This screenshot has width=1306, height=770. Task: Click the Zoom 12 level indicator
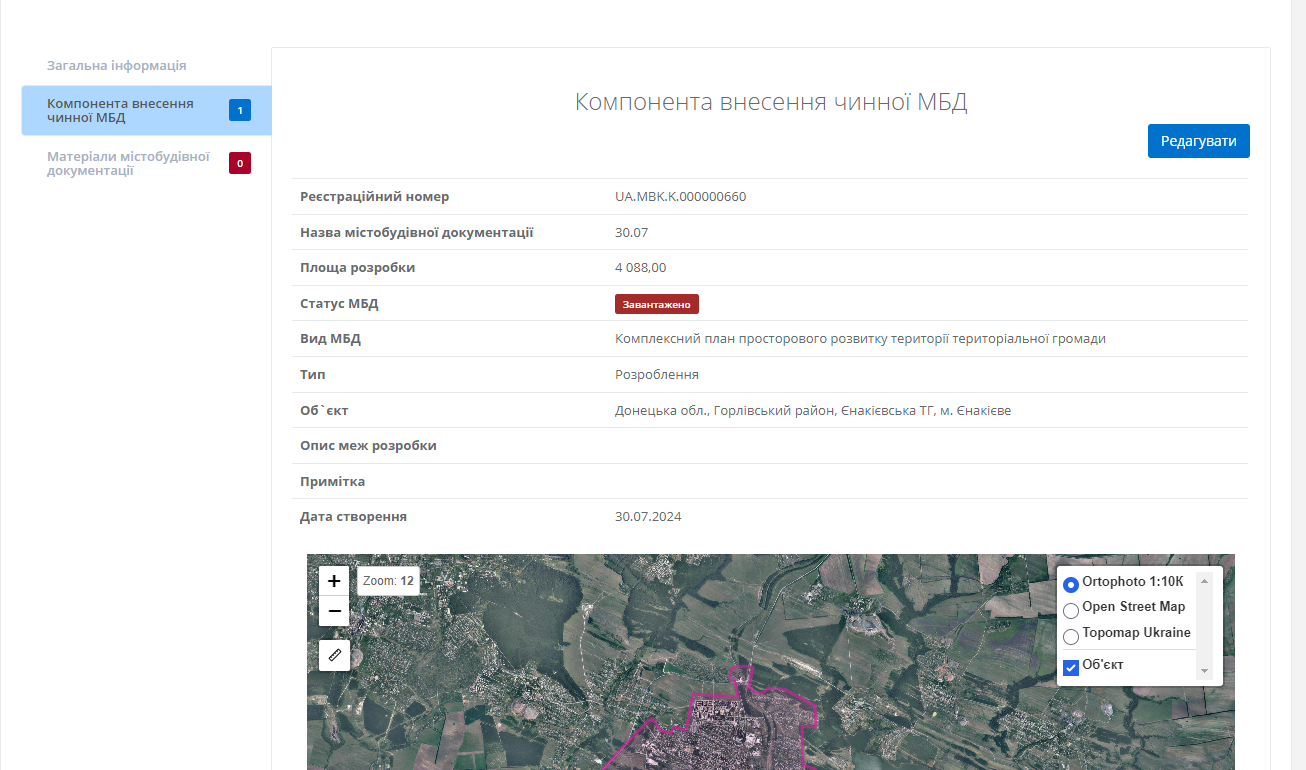[388, 580]
